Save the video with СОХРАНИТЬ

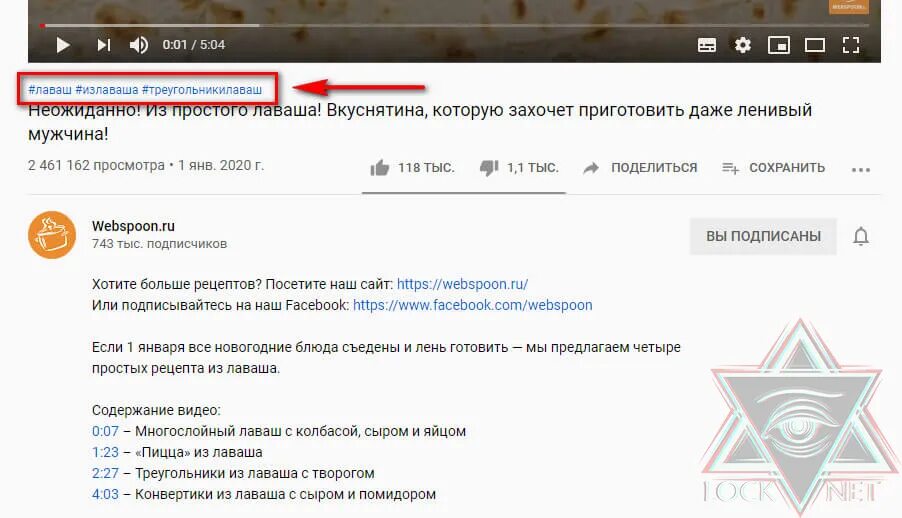(774, 168)
